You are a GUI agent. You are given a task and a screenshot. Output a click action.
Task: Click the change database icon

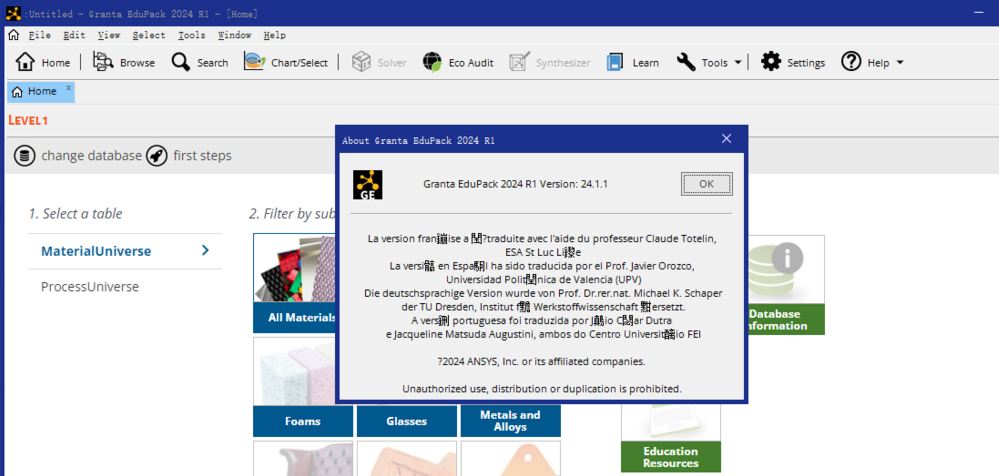[x=25, y=155]
